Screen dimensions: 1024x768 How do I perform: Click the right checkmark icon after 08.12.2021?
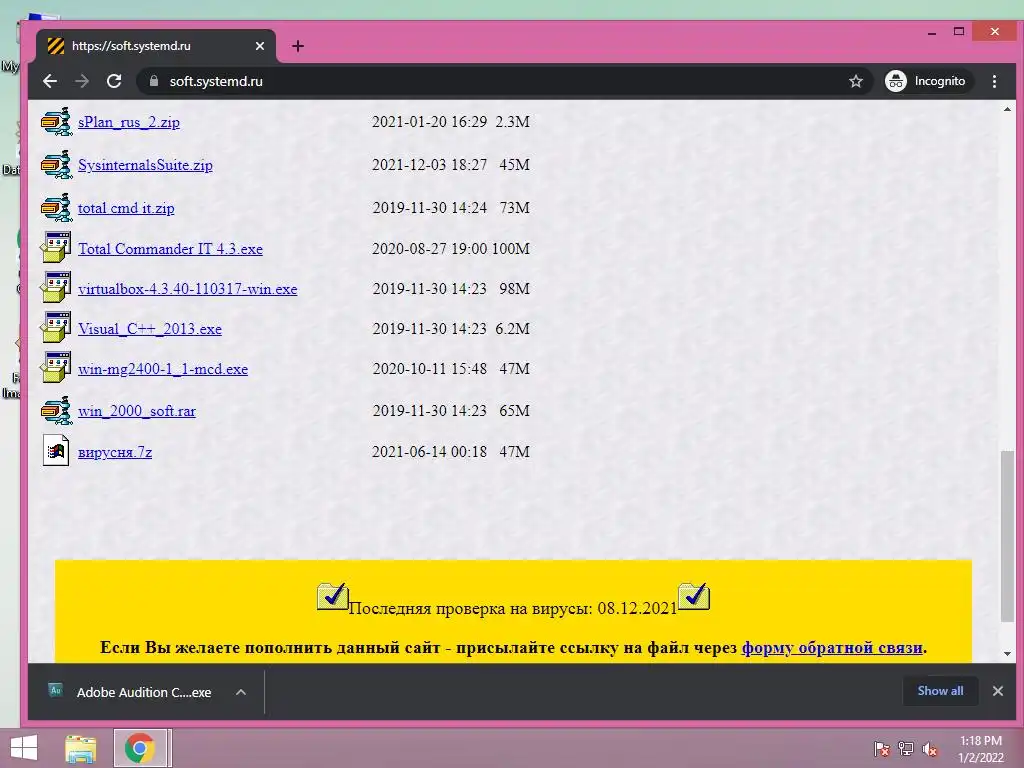694,596
